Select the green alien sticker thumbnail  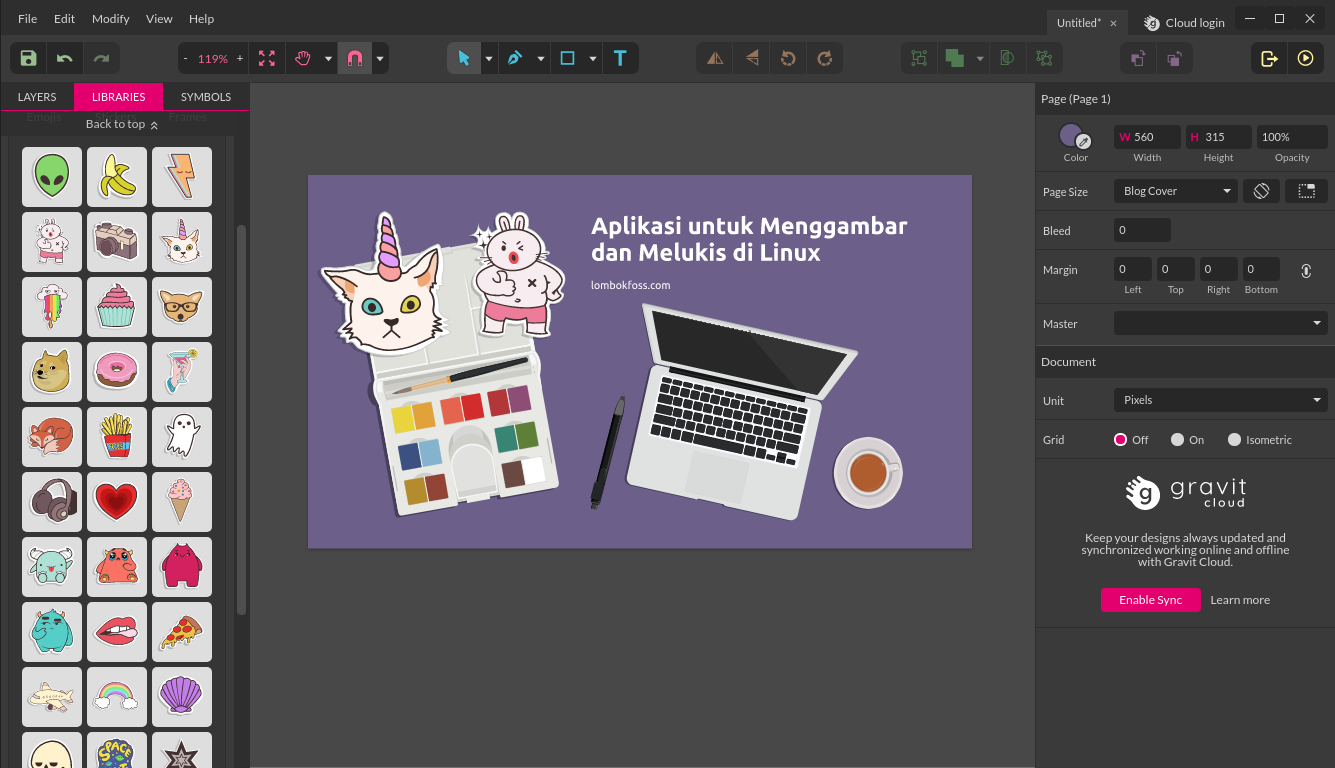click(x=51, y=176)
